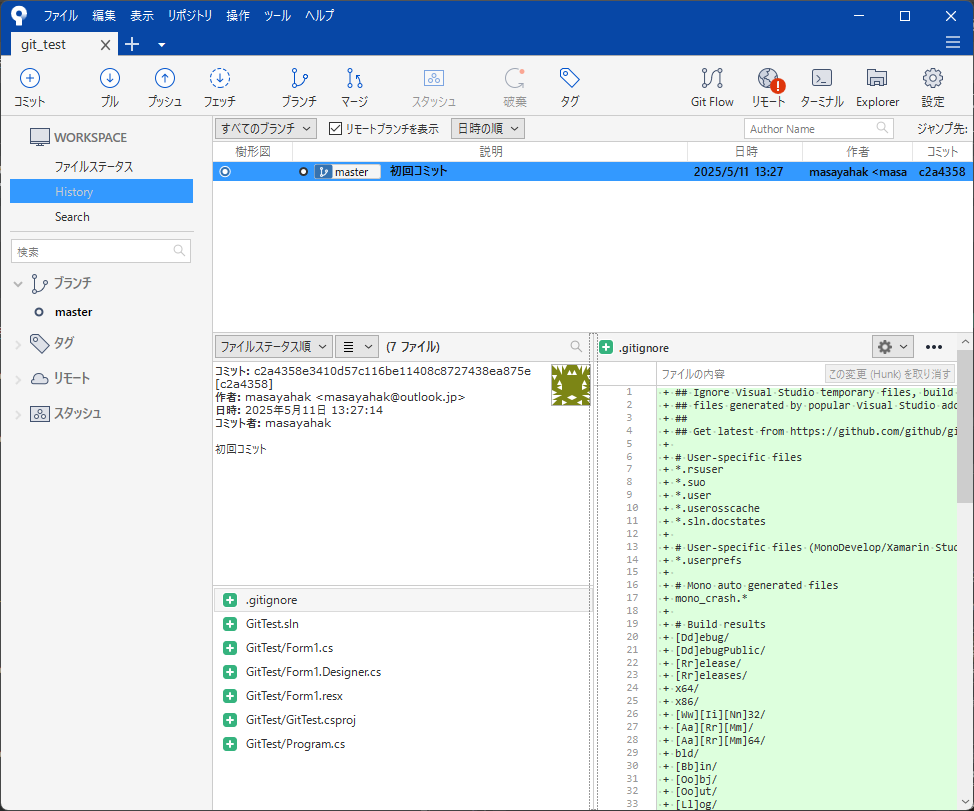The height and width of the screenshot is (811, 974).
Task: Click the master branch label on commit
Action: click(347, 171)
